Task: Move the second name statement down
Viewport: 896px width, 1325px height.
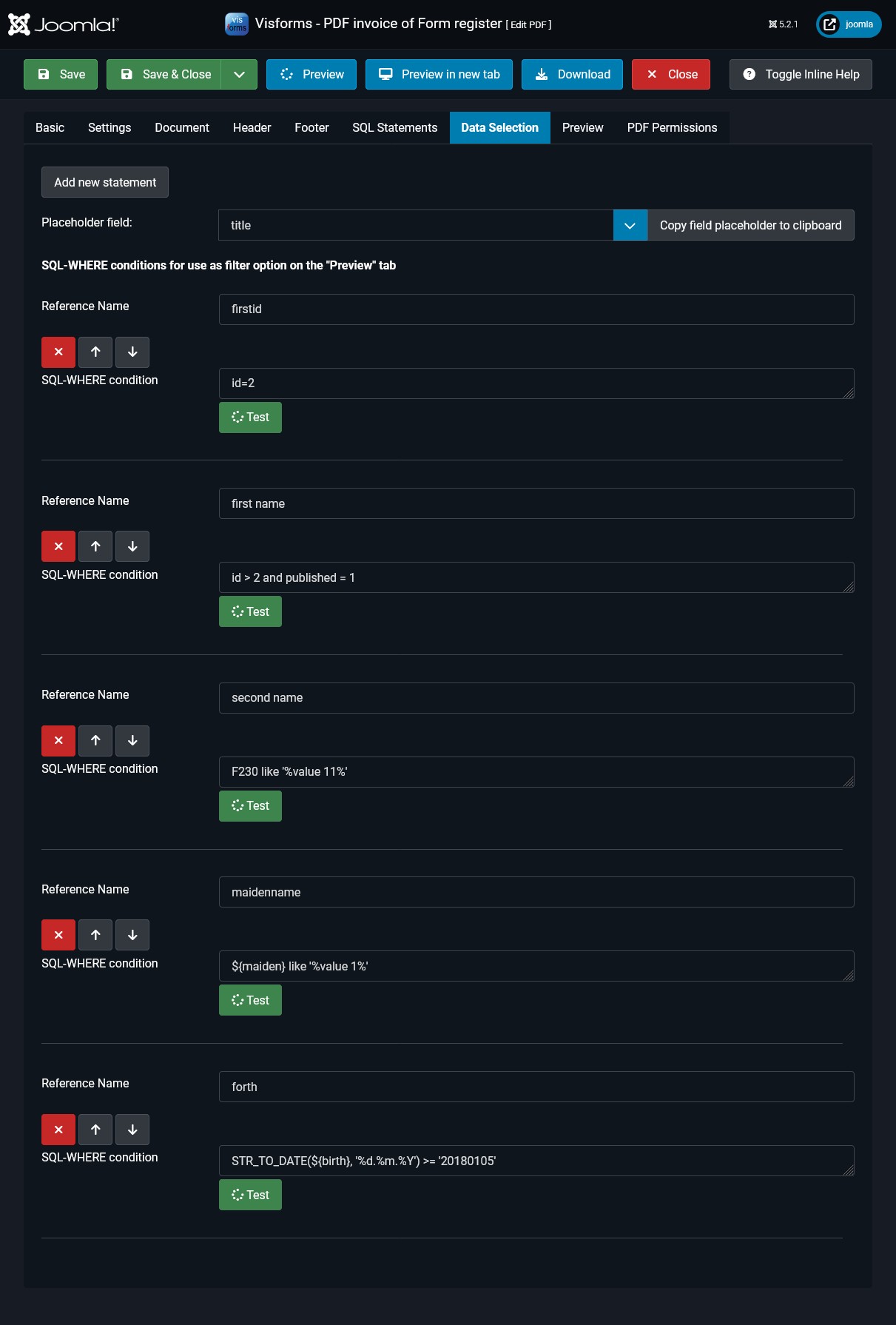Action: [x=132, y=741]
